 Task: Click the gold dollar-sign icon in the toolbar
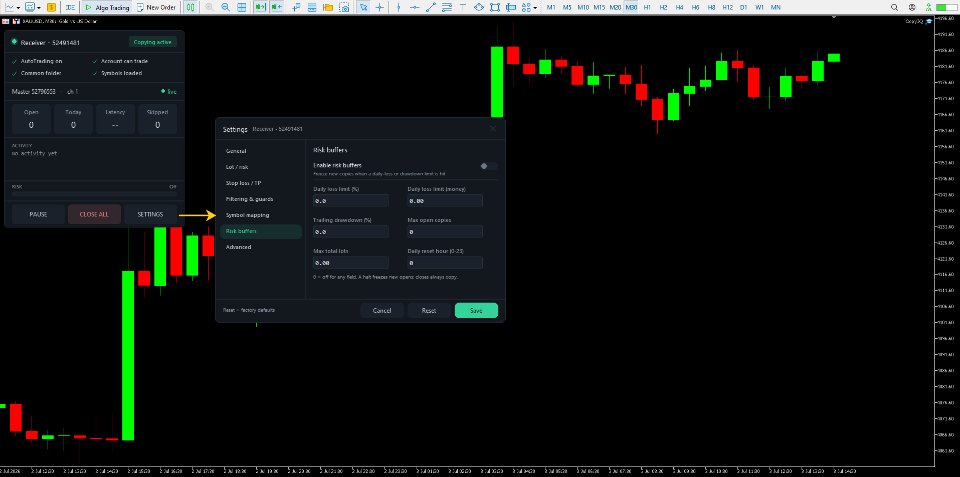(x=51, y=7)
